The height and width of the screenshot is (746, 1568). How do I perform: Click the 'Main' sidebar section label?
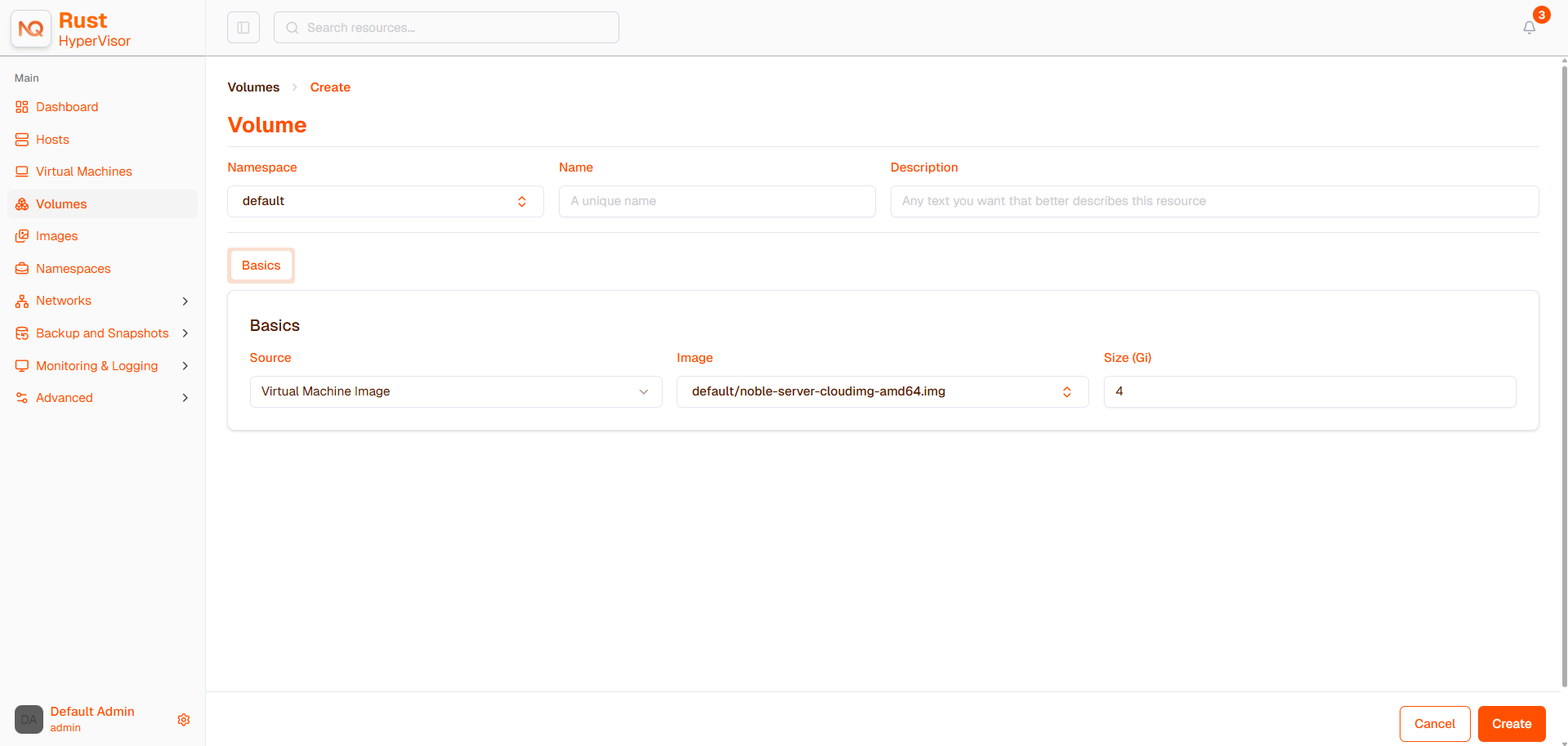[x=27, y=78]
